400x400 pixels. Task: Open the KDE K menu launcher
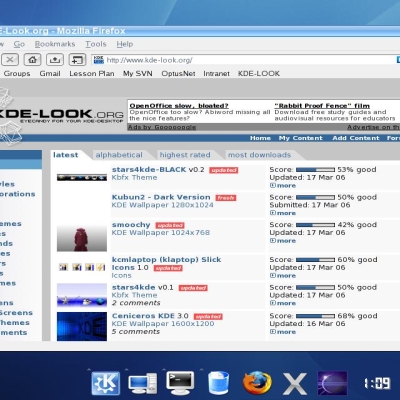tap(106, 383)
